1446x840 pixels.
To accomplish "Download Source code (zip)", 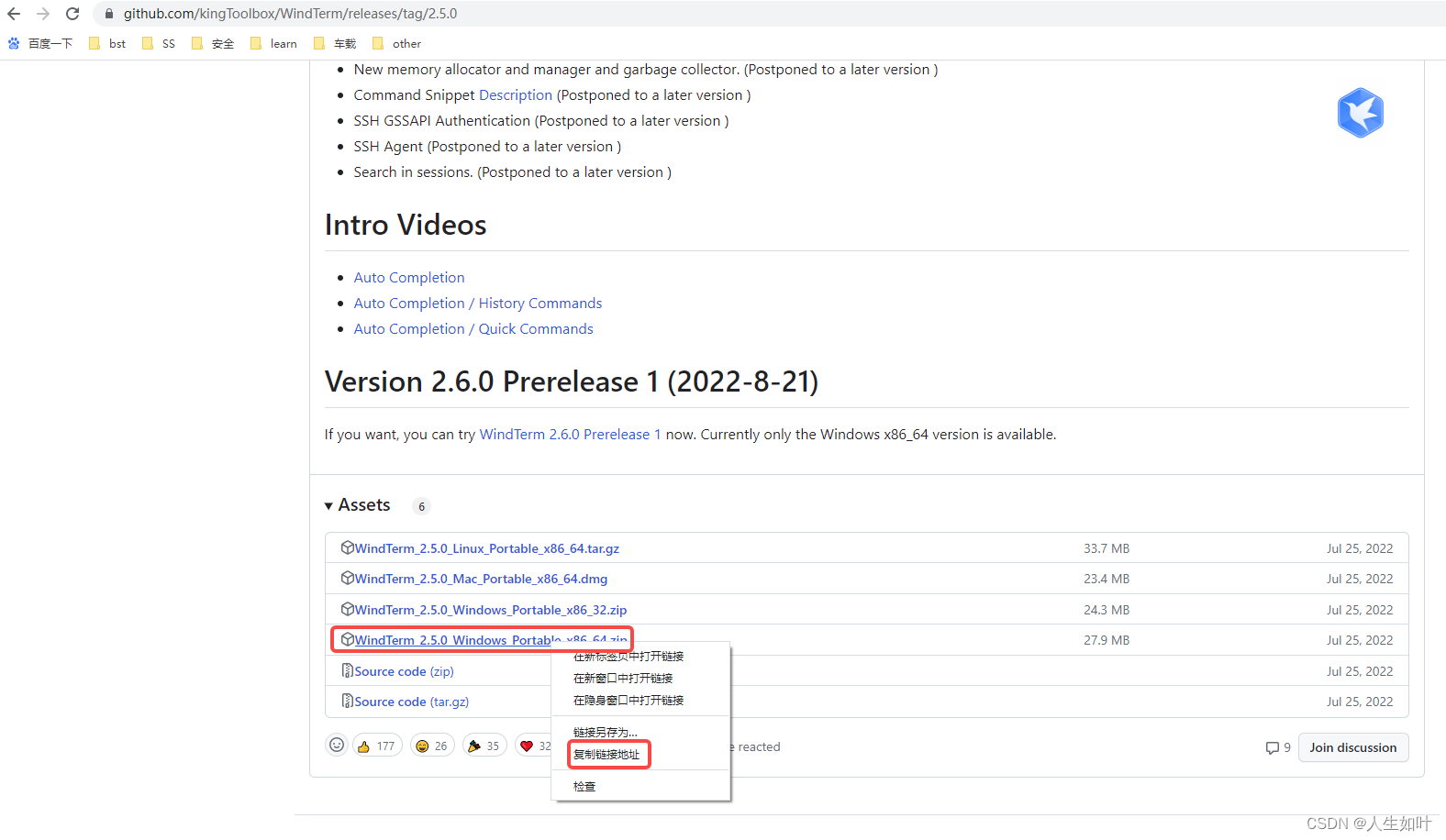I will [405, 671].
